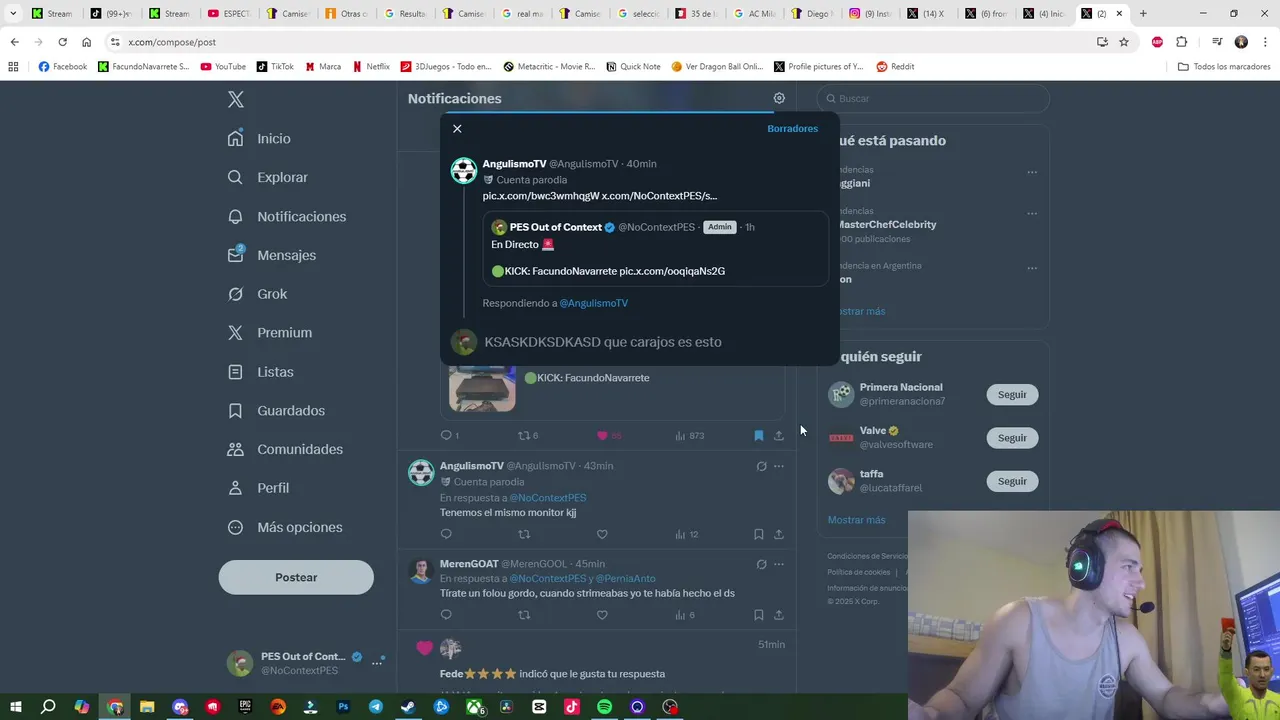Screen dimensions: 1280x720
Task: Like the MerenGOAT reply
Action: pos(602,615)
